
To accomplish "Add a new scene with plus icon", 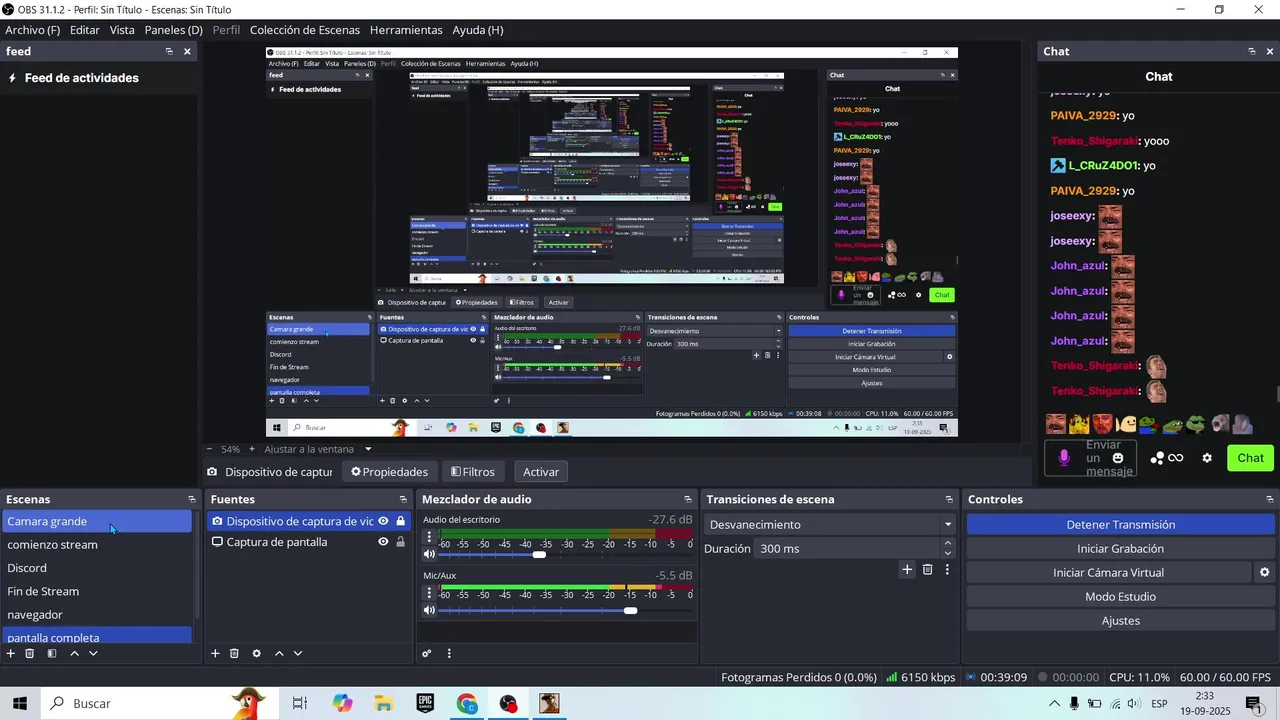I will click(11, 653).
